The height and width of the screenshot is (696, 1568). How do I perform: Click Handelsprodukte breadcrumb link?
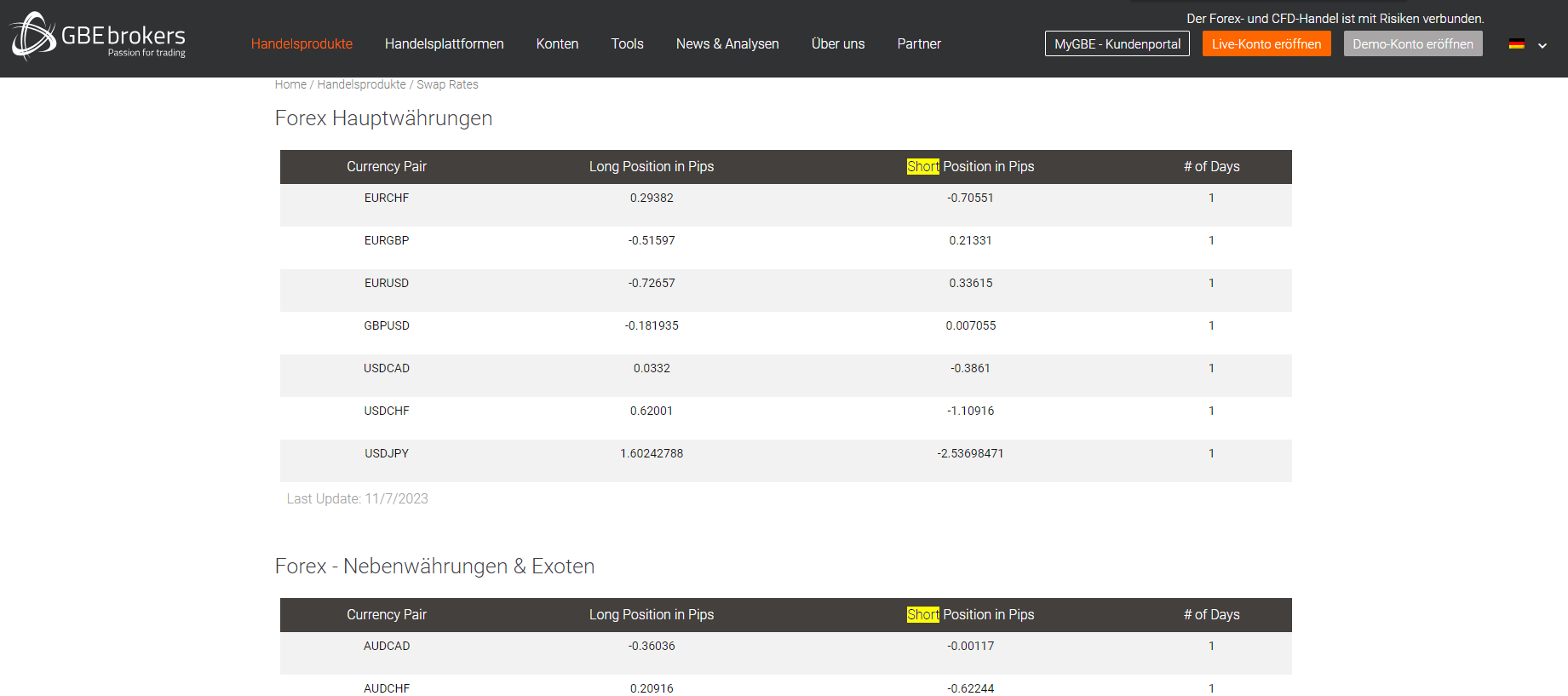(x=361, y=84)
